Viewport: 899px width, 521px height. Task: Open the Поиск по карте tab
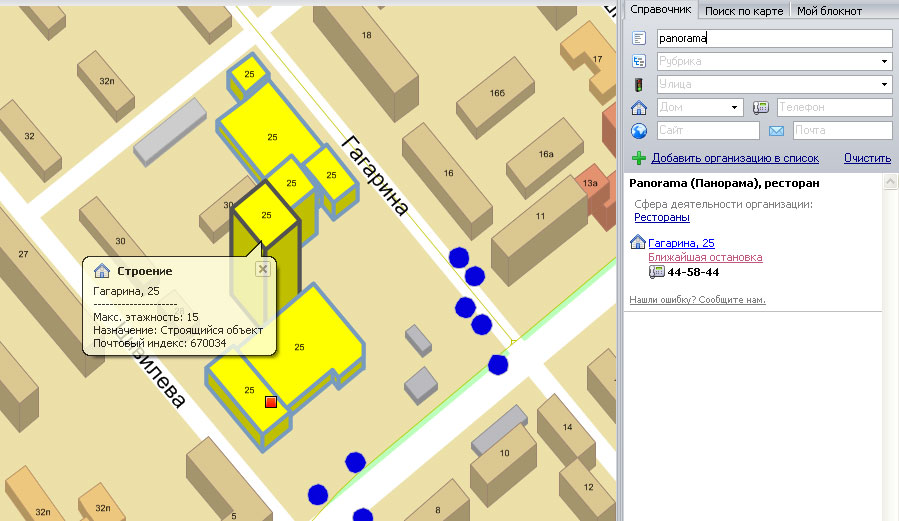[744, 10]
